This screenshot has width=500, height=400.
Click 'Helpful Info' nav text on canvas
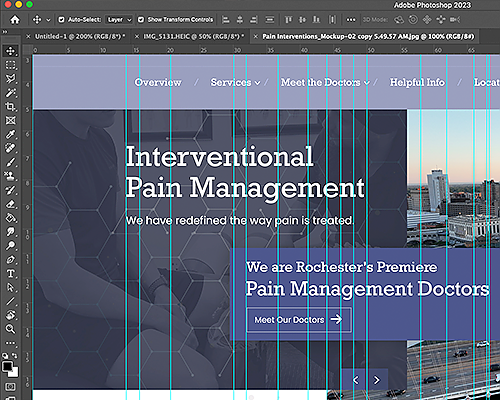(417, 82)
